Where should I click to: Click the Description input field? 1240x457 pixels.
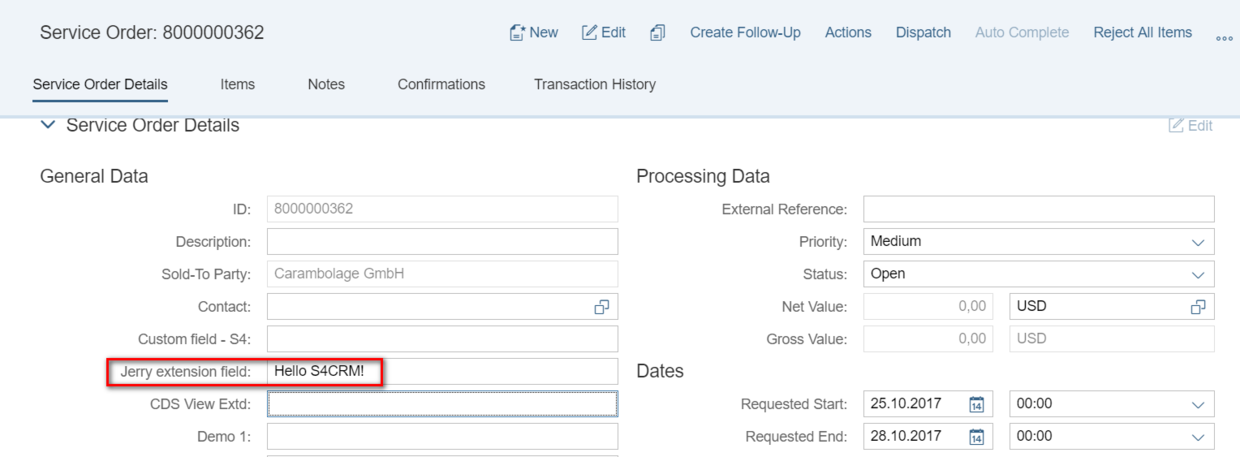point(442,241)
